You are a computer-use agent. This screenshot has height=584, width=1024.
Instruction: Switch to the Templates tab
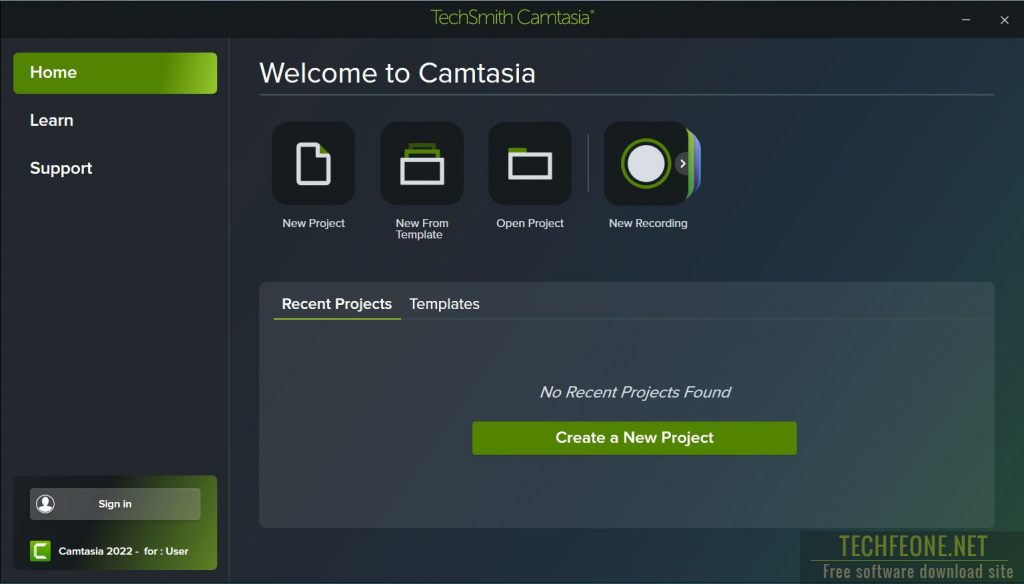click(444, 304)
